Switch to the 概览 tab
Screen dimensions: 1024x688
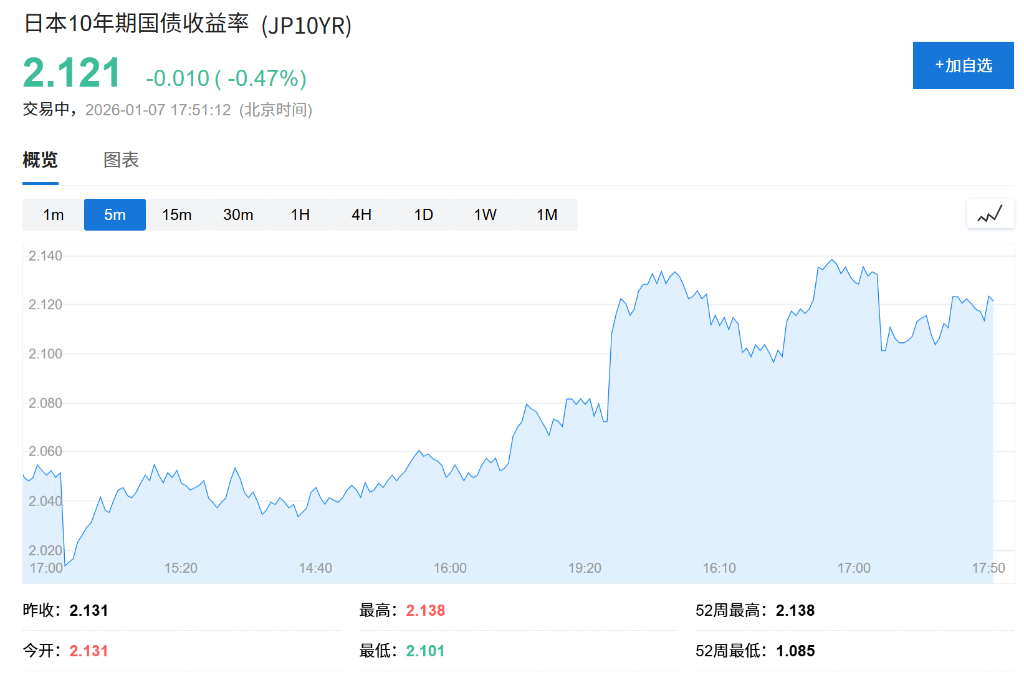[39, 159]
